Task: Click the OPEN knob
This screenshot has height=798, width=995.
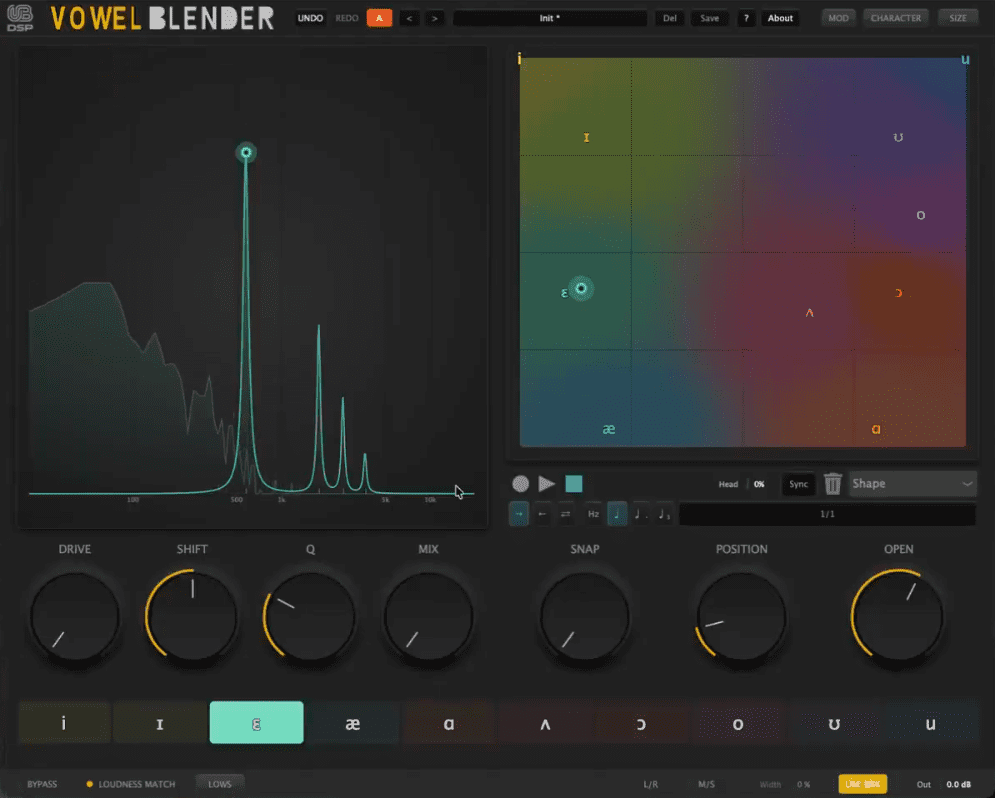Action: pos(898,617)
